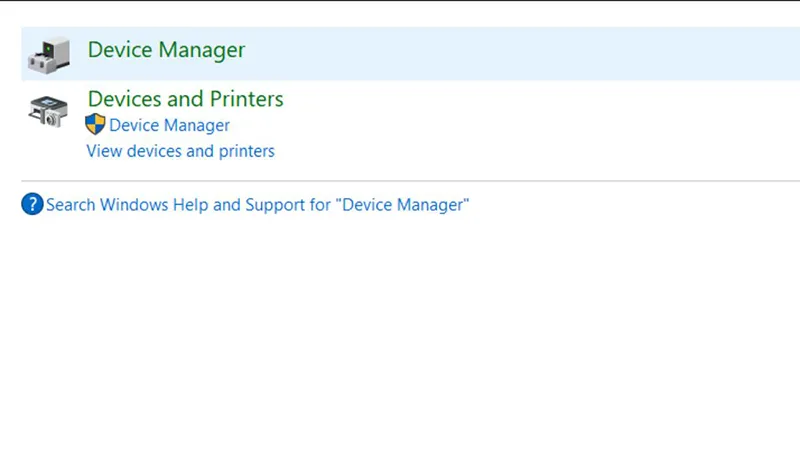The image size is (800, 450).
Task: Click the Devices and Printers camera-printer icon
Action: (48, 110)
